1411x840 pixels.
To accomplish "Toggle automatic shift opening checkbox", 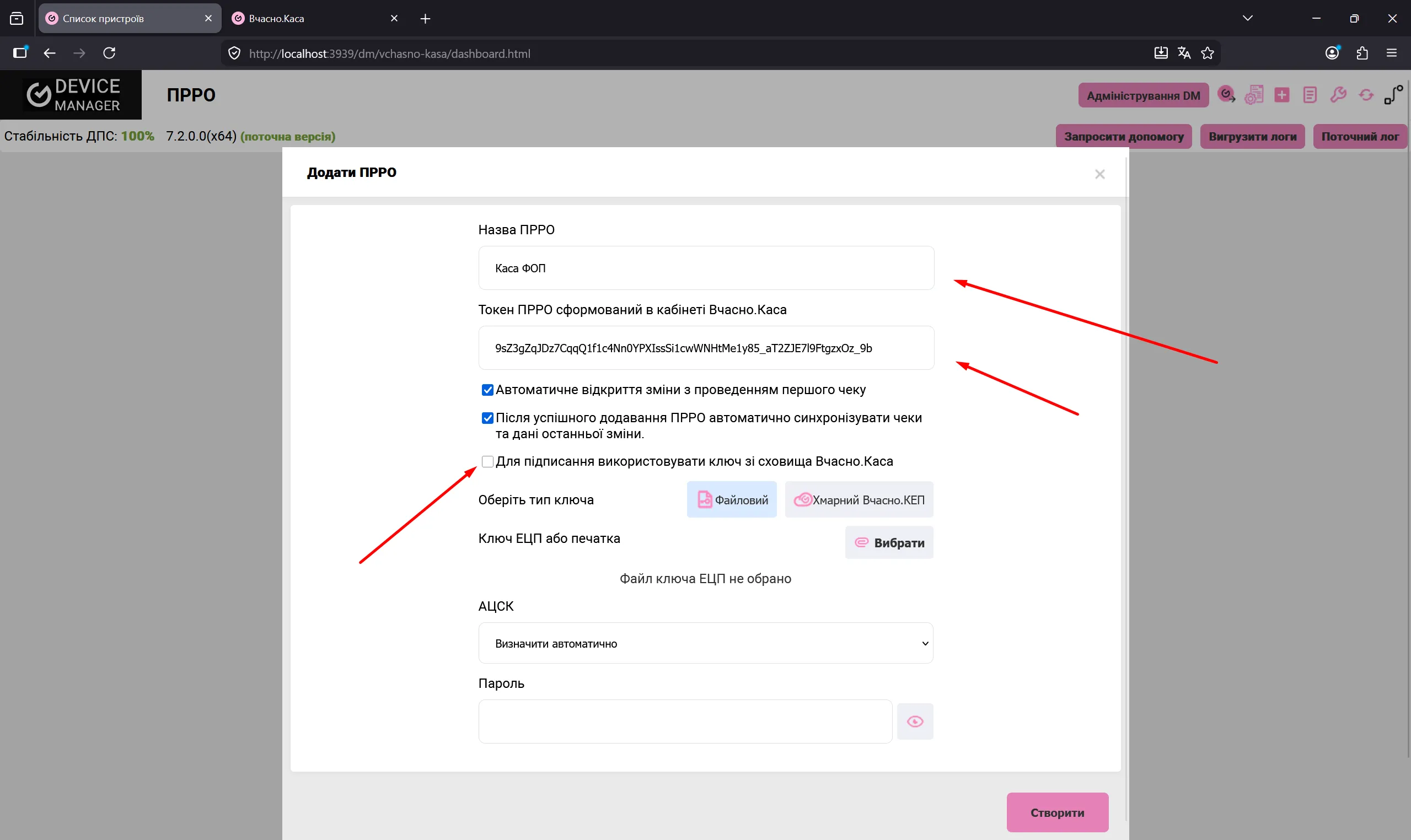I will click(487, 390).
